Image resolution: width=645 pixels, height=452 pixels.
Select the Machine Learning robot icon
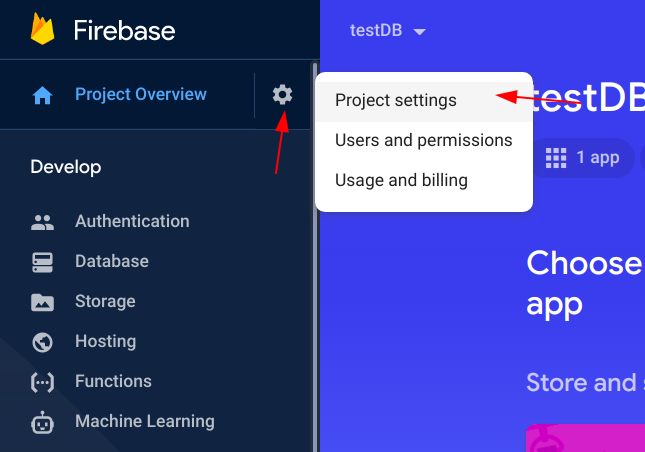42,422
